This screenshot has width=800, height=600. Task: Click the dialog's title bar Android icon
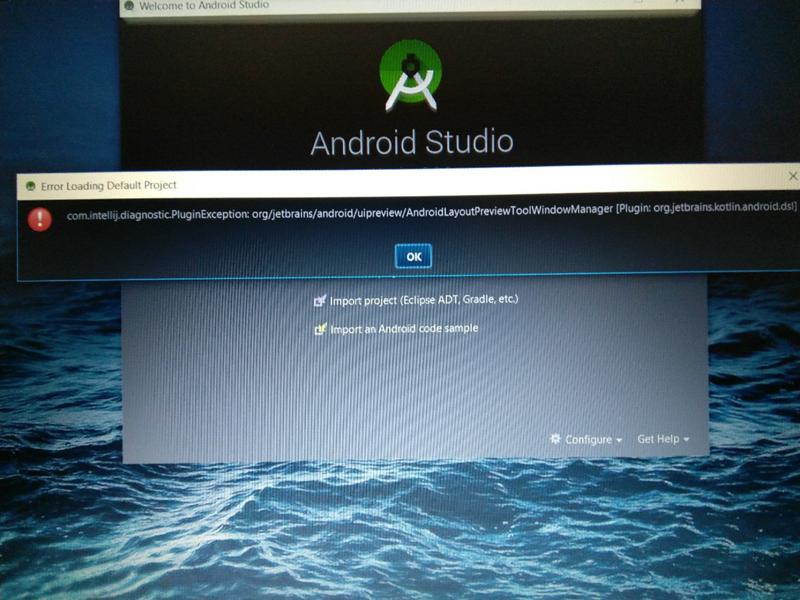point(31,186)
